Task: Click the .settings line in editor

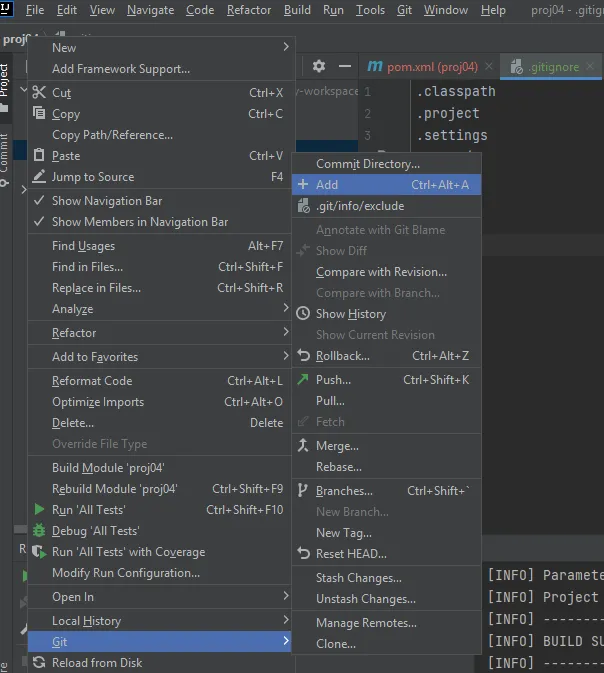Action: [452, 135]
